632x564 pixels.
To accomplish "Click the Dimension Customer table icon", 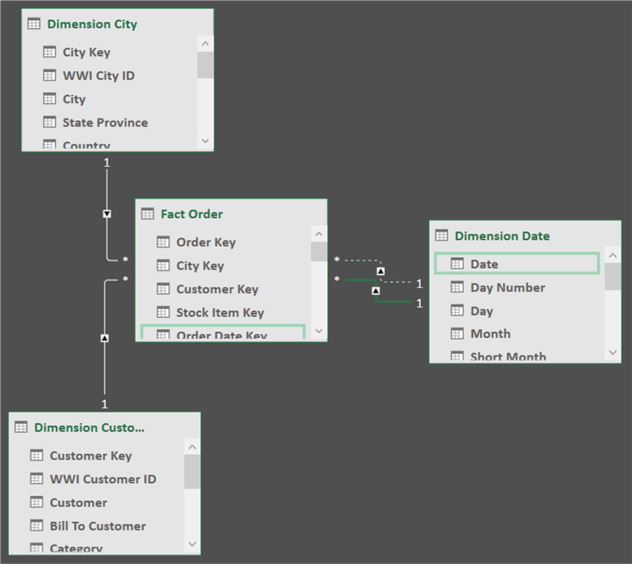I will [x=21, y=427].
